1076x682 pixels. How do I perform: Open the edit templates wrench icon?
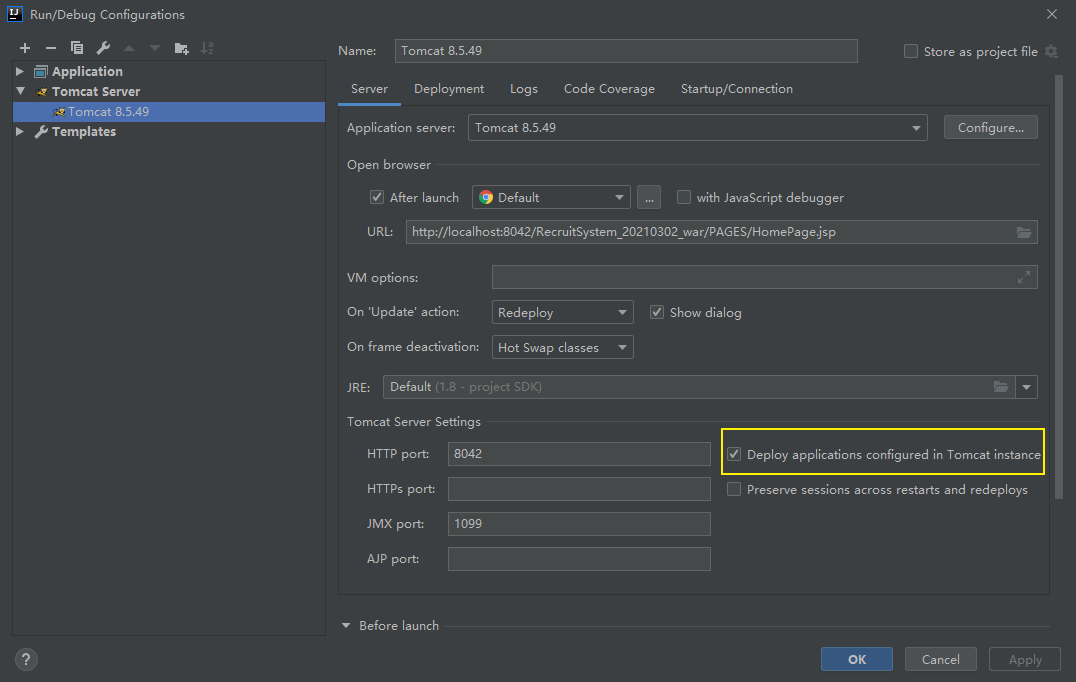click(103, 48)
